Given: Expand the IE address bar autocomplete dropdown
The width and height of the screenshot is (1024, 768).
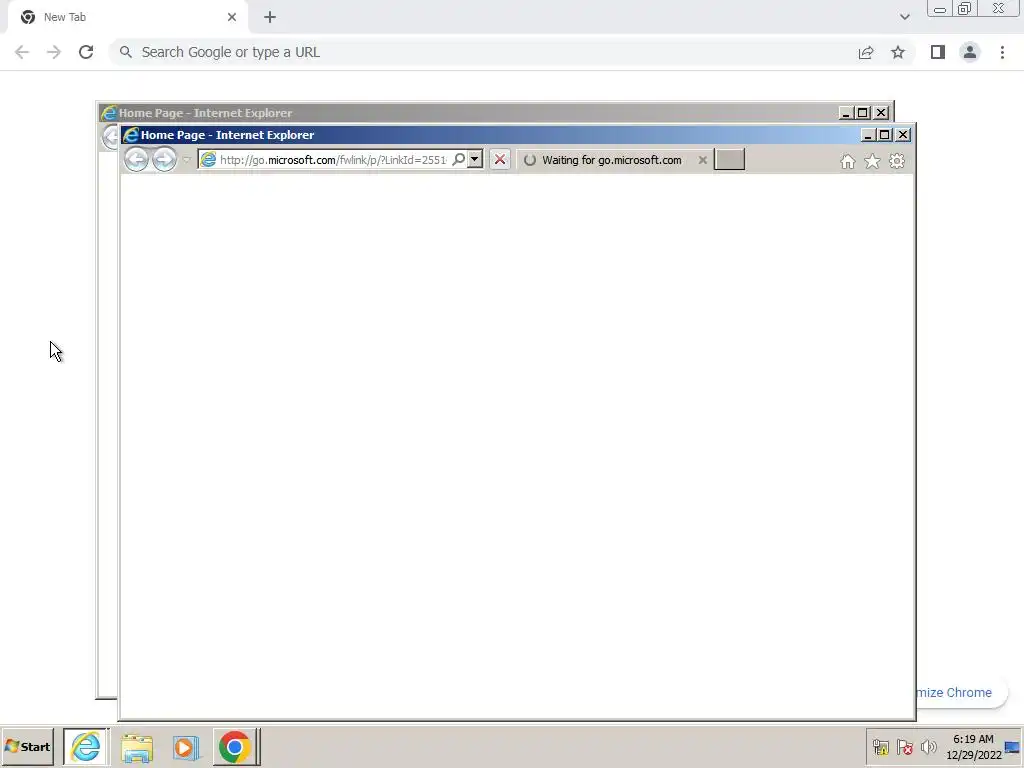Looking at the screenshot, I should 475,159.
